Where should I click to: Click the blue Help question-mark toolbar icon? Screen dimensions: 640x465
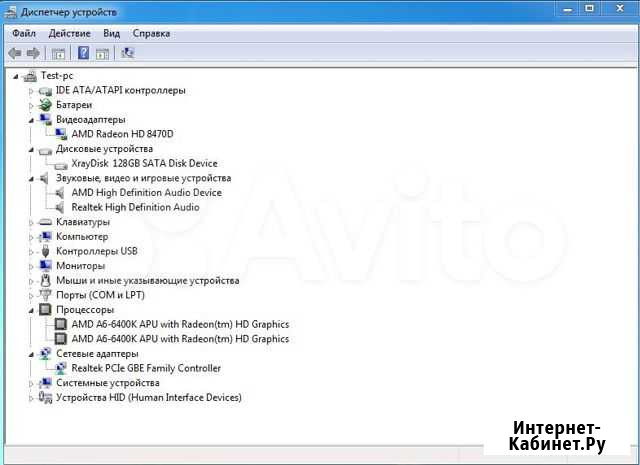83,53
